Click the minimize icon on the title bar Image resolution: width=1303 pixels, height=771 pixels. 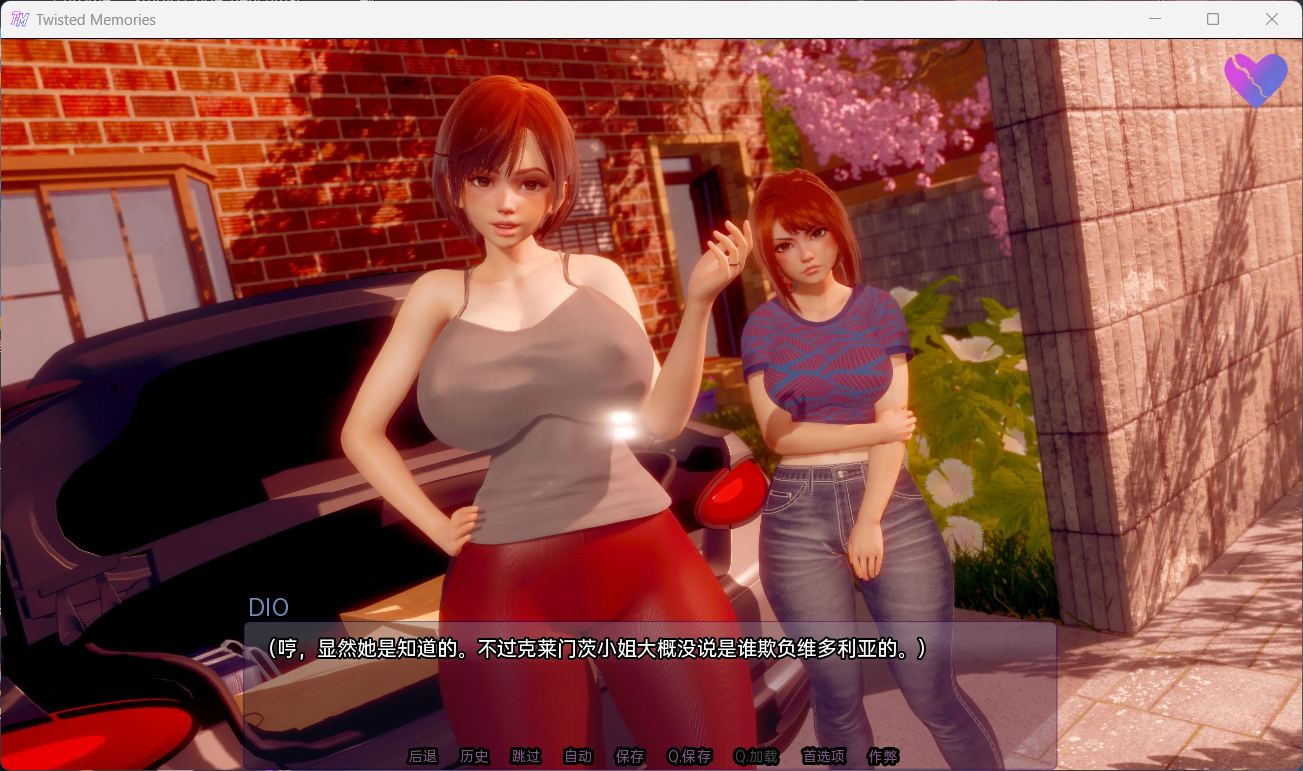pos(1154,19)
